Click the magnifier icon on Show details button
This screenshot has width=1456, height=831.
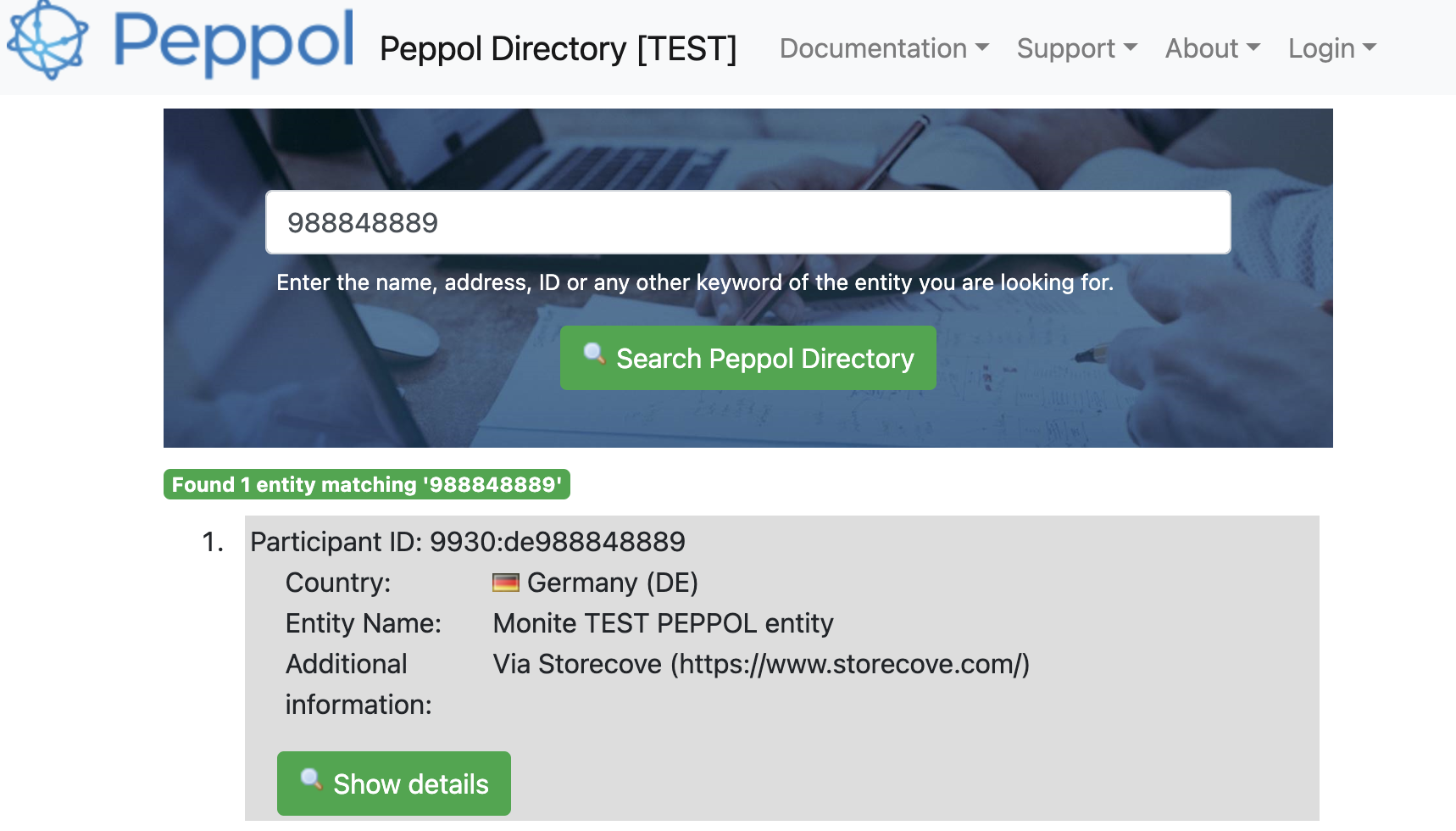click(x=312, y=783)
